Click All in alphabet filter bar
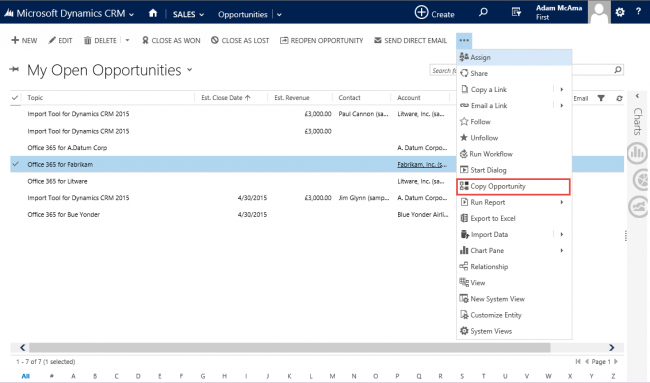The image size is (650, 383). 26,376
